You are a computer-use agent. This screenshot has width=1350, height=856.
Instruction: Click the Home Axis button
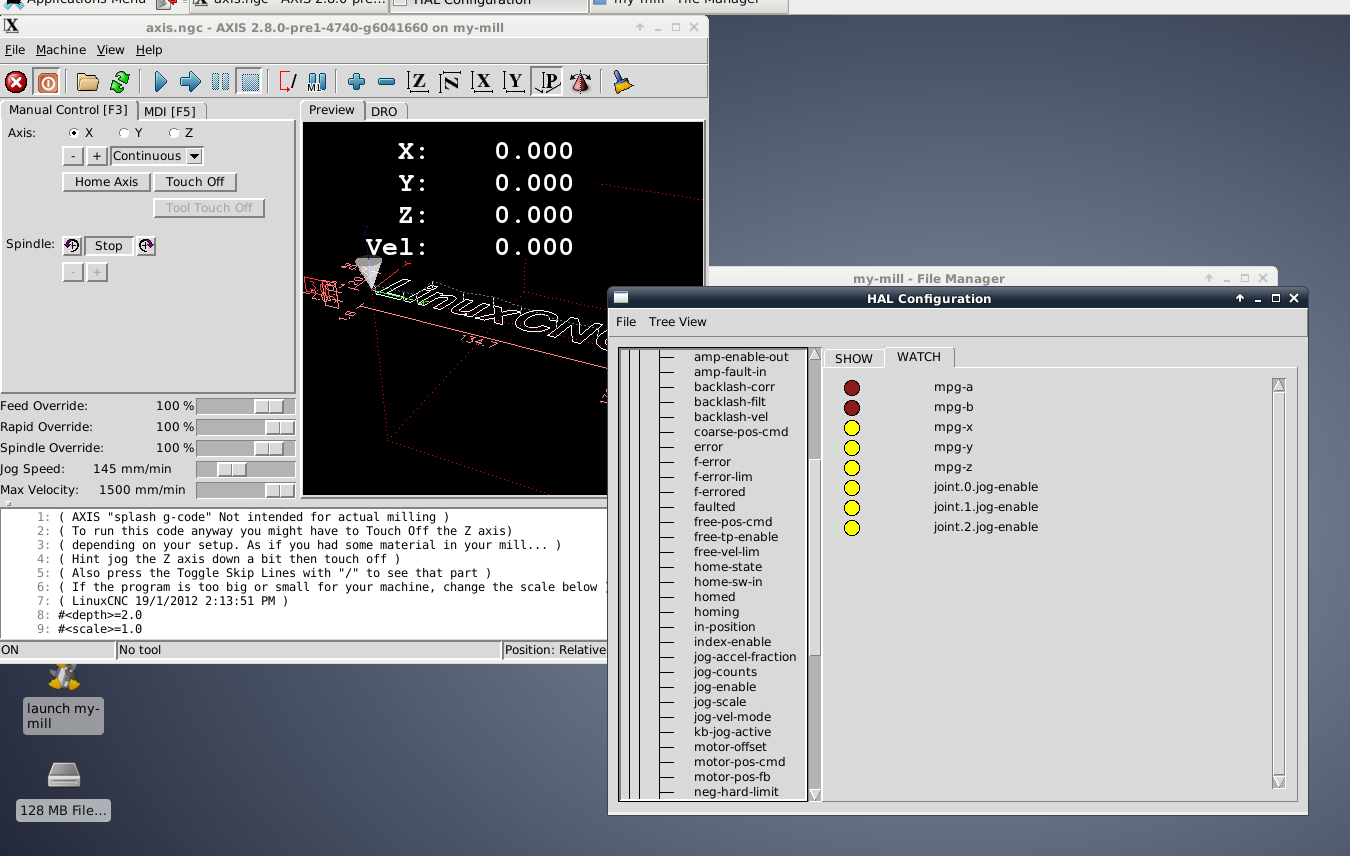[x=106, y=182]
